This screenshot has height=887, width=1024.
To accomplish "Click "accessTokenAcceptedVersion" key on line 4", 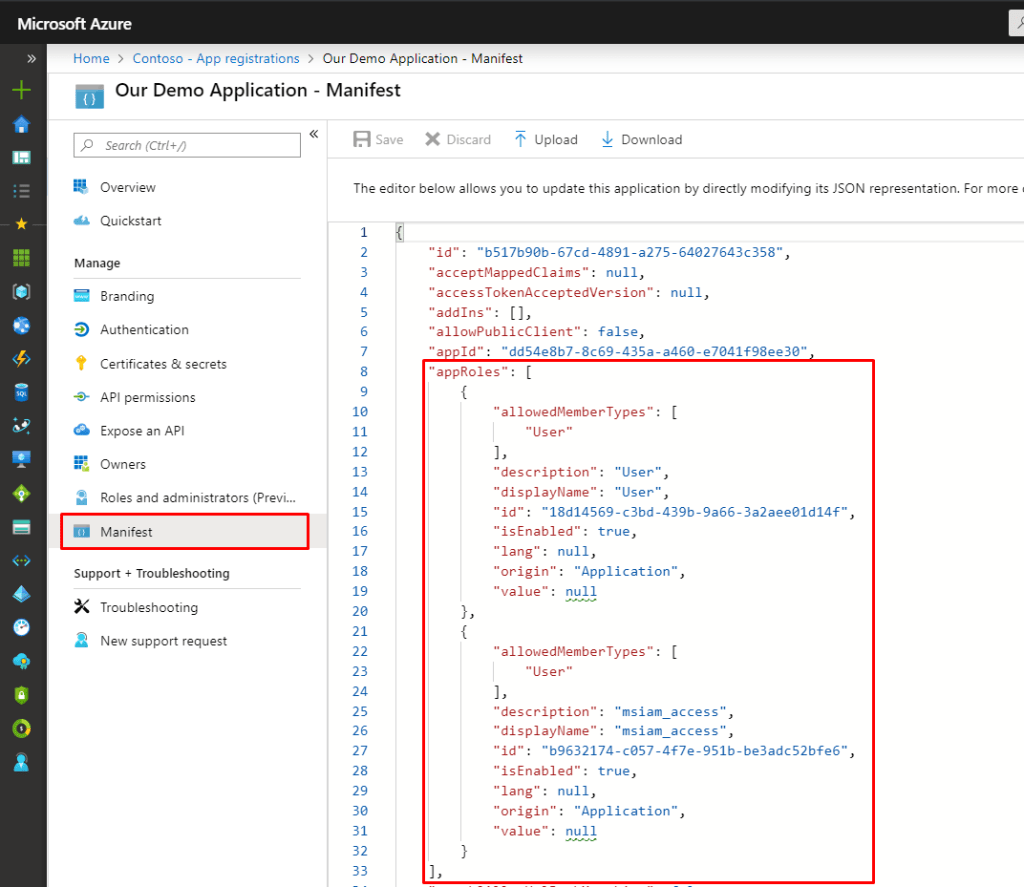I will 541,292.
